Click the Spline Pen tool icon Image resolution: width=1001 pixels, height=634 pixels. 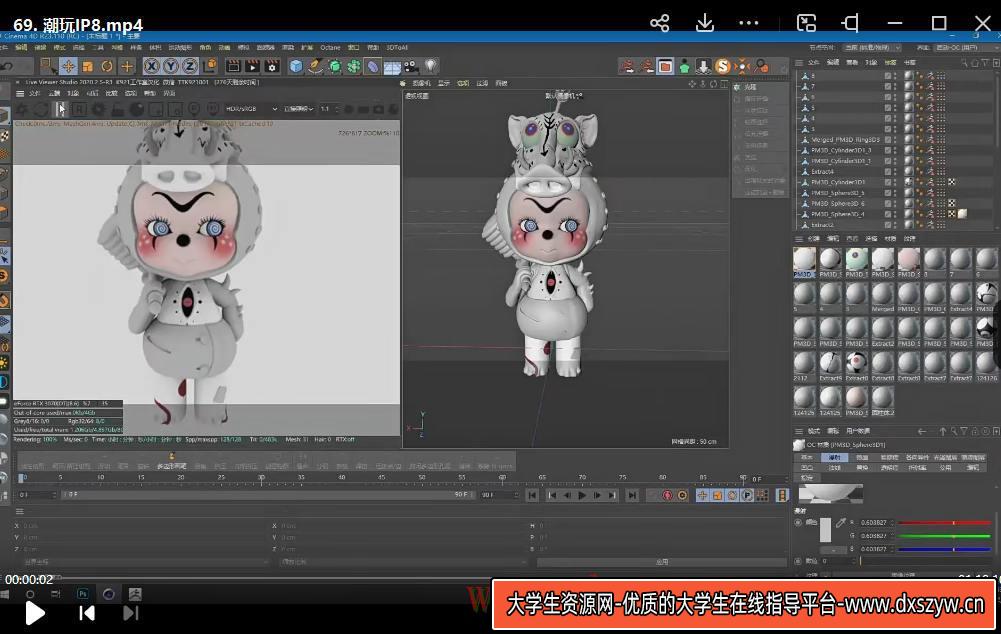(x=315, y=66)
